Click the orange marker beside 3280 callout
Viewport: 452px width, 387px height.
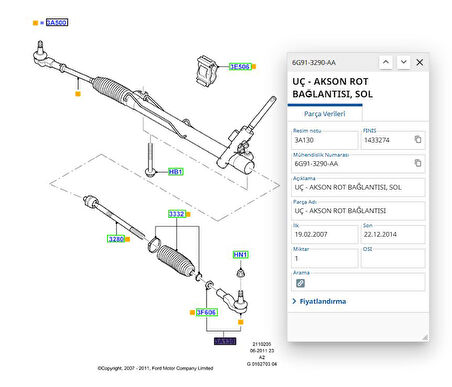128,239
